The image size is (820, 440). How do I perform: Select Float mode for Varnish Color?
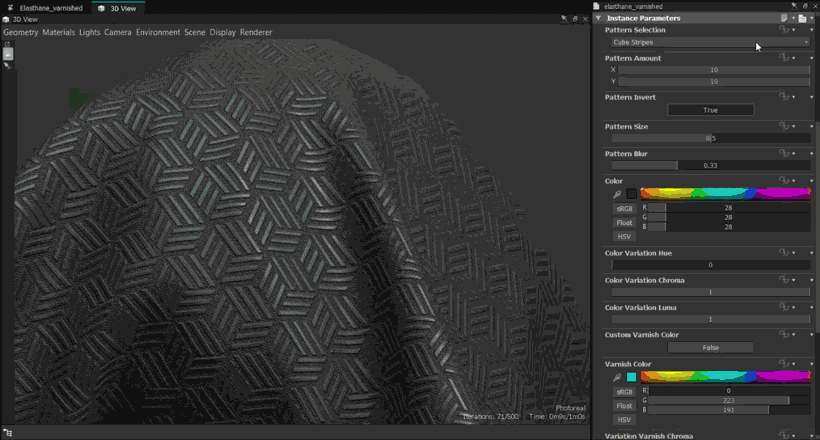pyautogui.click(x=624, y=406)
